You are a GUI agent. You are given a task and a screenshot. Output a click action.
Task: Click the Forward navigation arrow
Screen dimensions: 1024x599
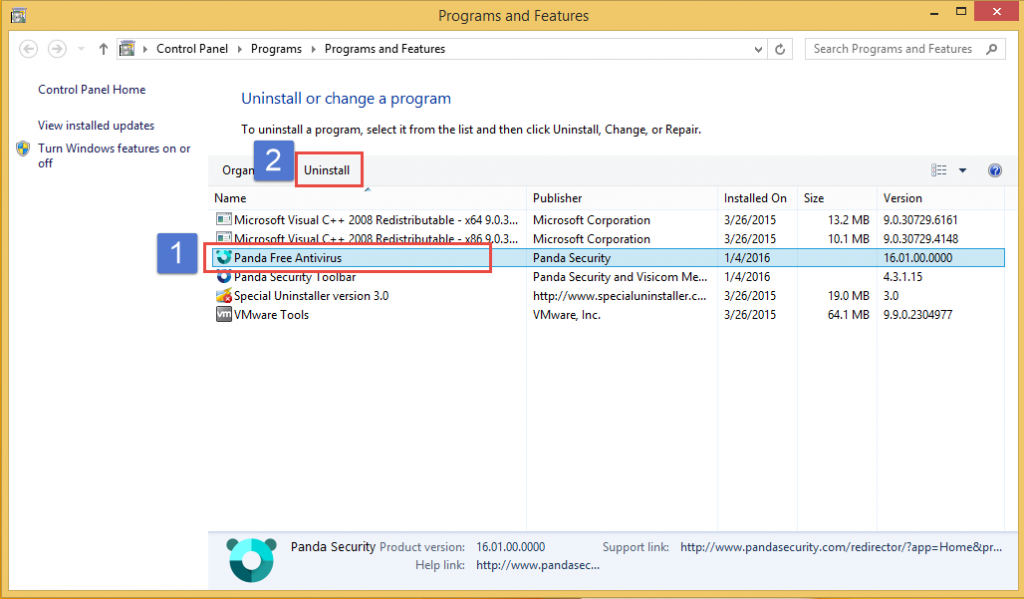(x=57, y=49)
